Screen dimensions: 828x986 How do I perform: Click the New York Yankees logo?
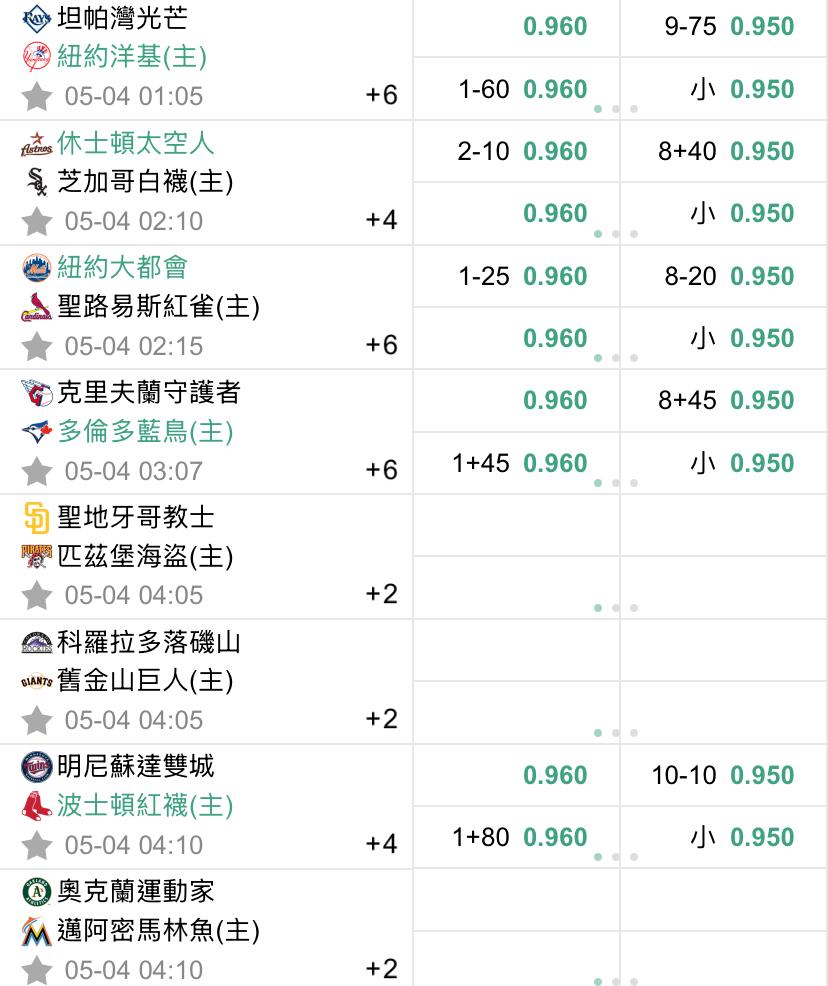(x=36, y=57)
